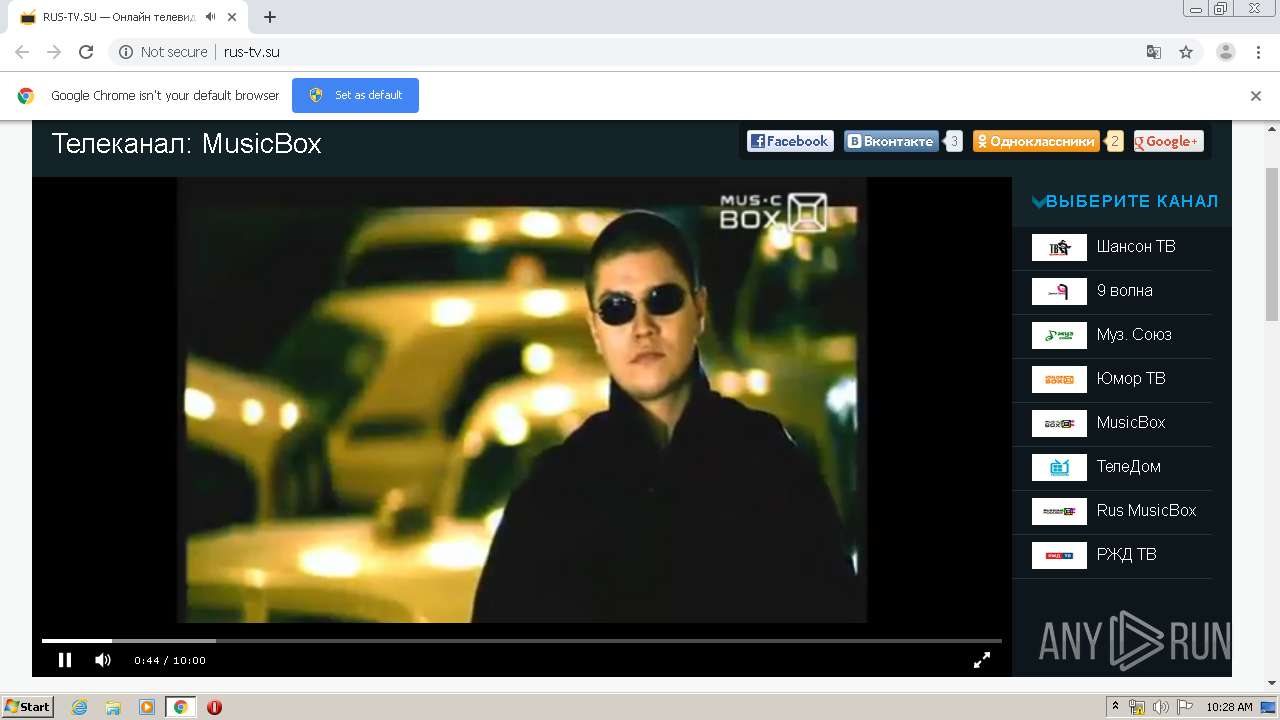View the Not secure site information
Viewport: 1280px width, 720px height.
163,52
